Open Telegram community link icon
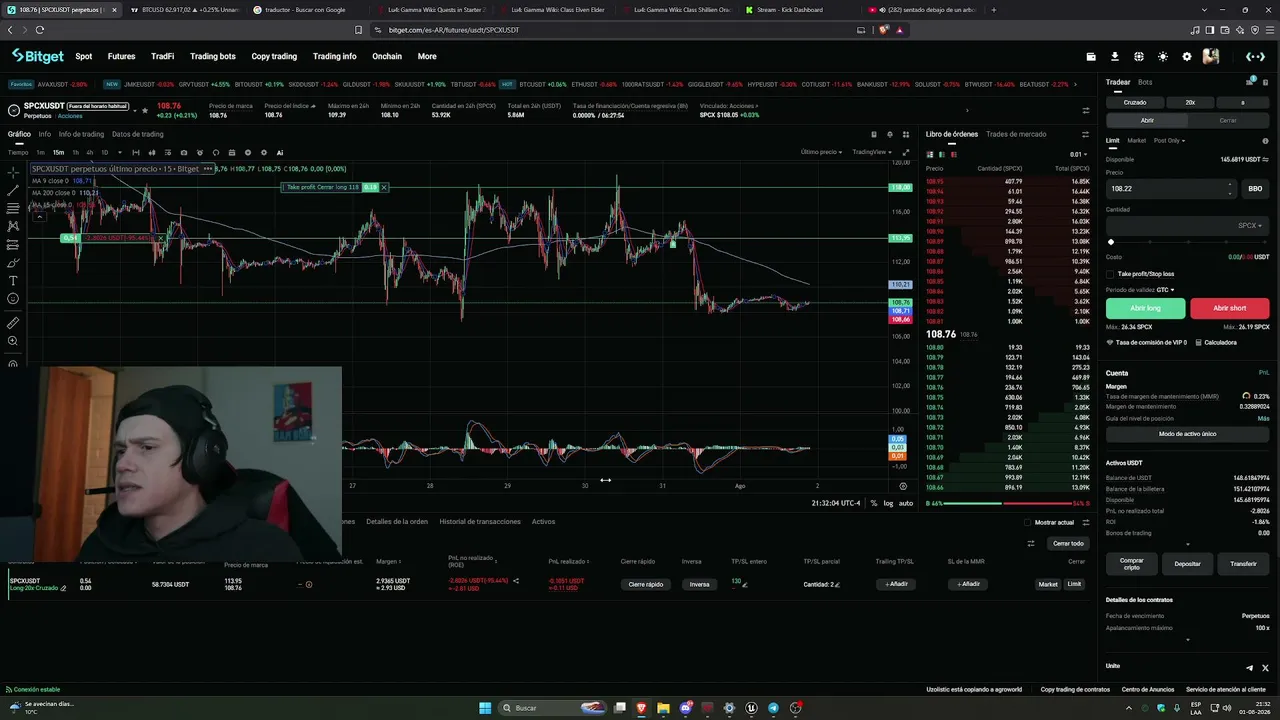The height and width of the screenshot is (720, 1280). click(x=1249, y=667)
